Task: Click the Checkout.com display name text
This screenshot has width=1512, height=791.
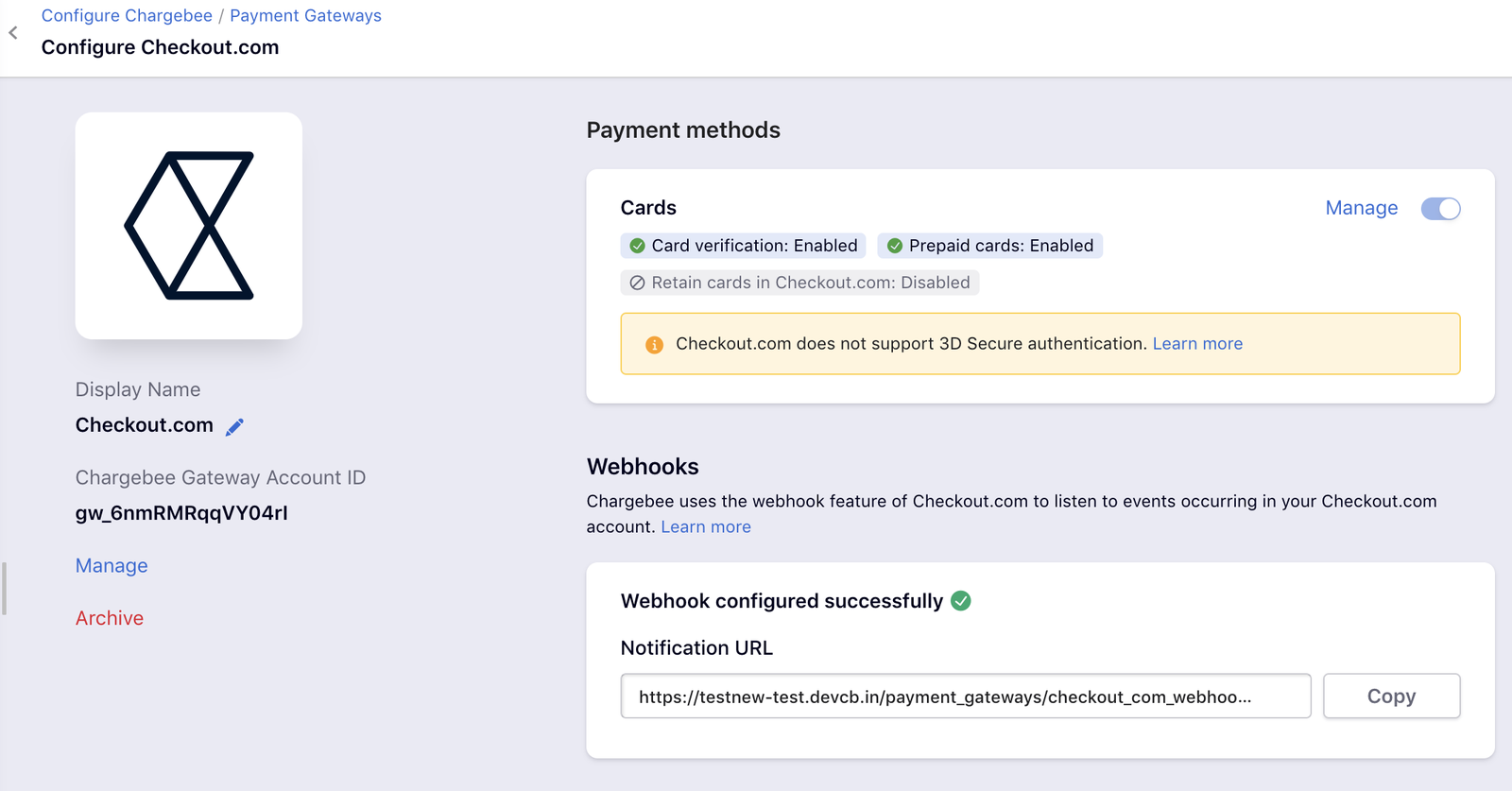Action: pyautogui.click(x=145, y=425)
